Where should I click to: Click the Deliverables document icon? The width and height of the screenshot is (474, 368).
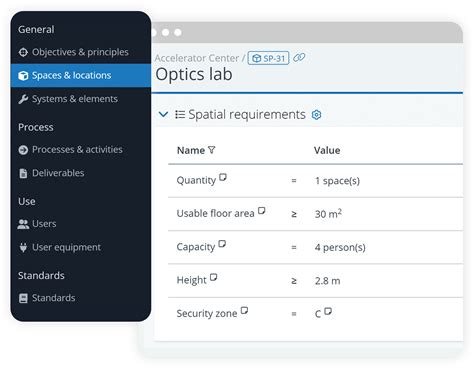(23, 173)
